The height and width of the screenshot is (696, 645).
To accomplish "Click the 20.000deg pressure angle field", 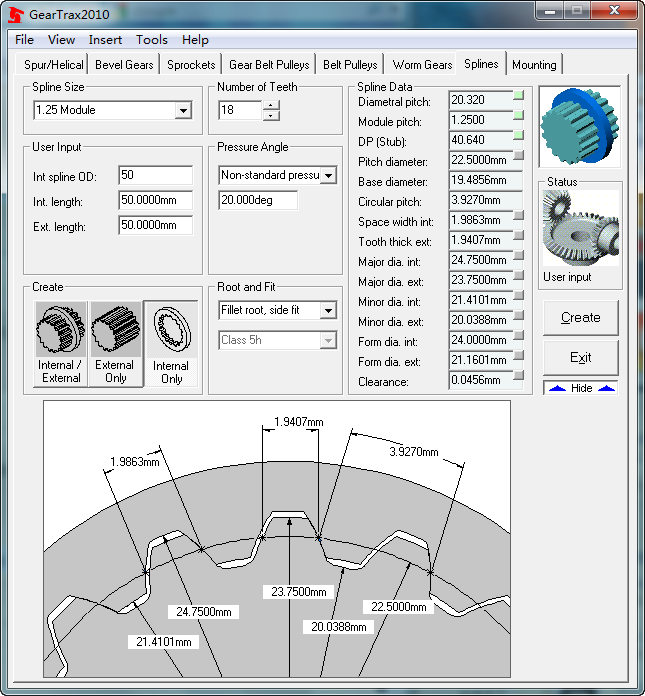I will click(258, 200).
